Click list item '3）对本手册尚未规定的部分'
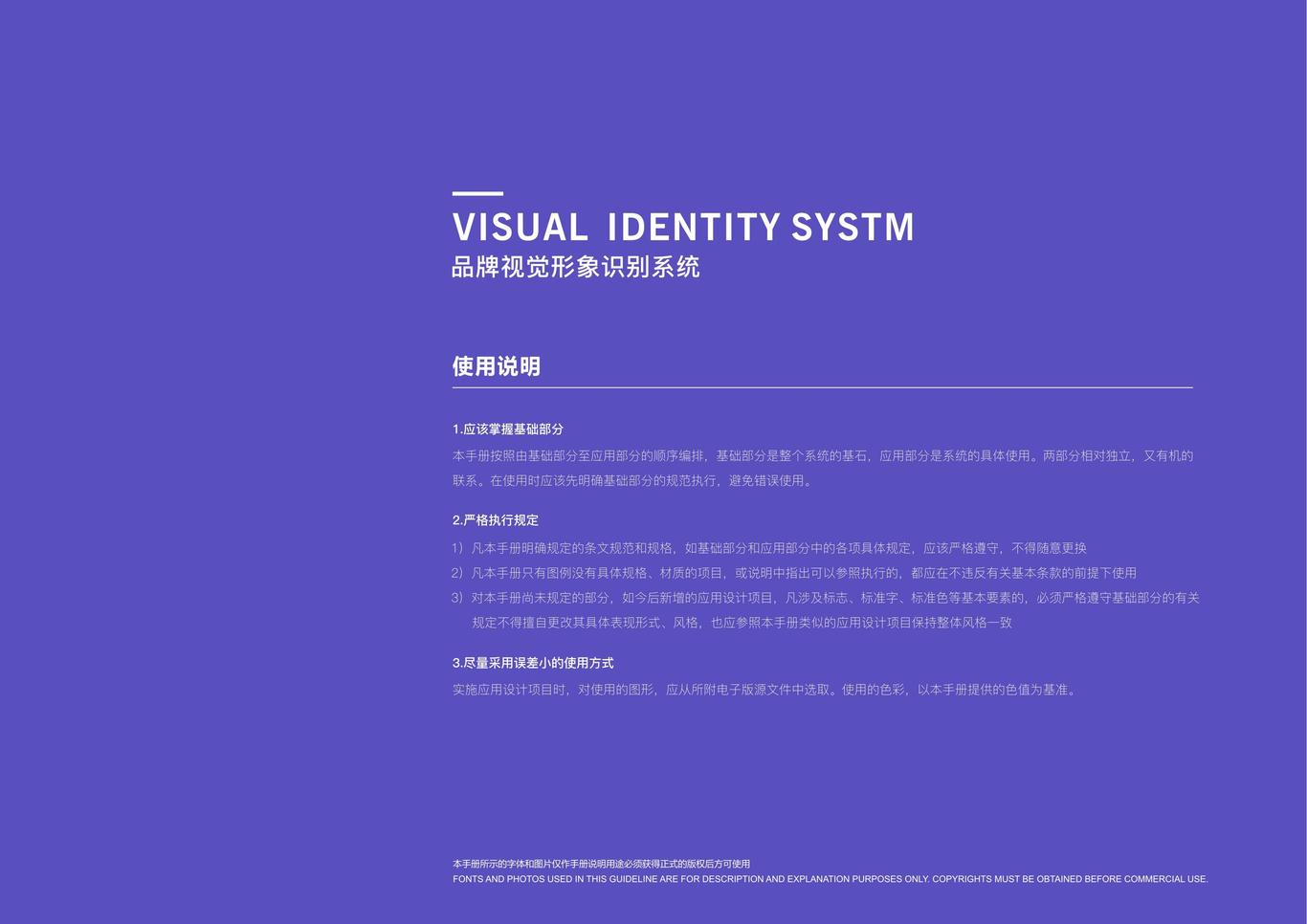Screen dimensions: 1307x924 click(826, 598)
